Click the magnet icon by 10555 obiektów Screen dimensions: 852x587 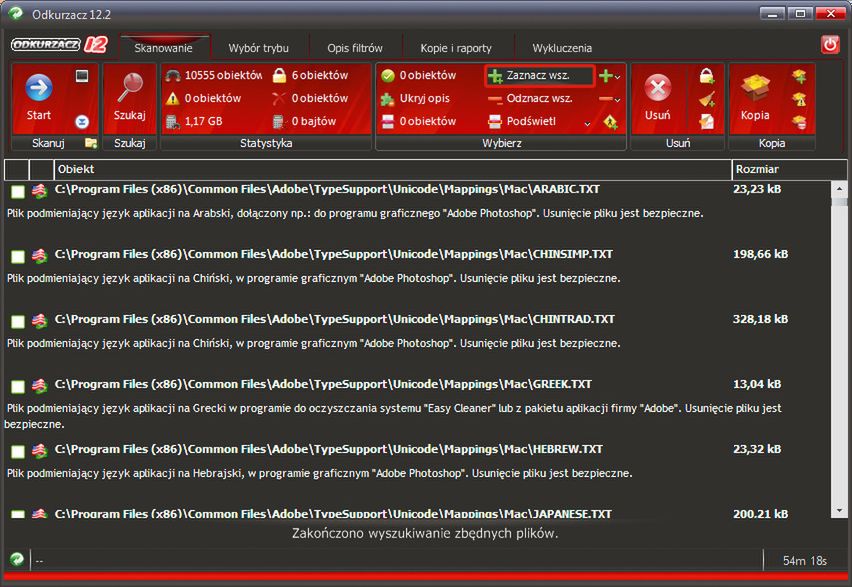pos(173,76)
